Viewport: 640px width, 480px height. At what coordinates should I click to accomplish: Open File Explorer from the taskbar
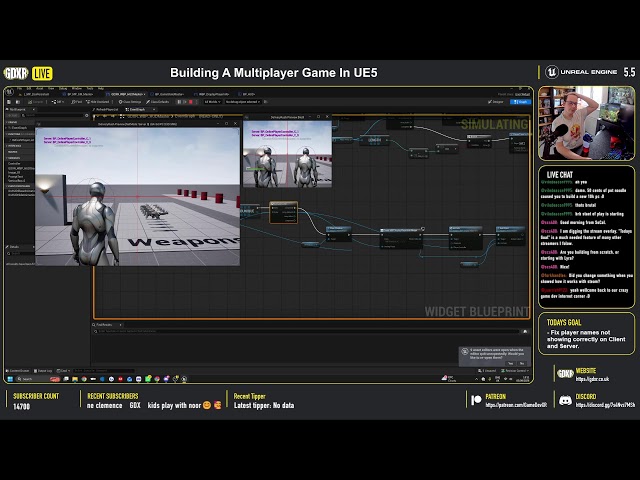click(x=75, y=379)
